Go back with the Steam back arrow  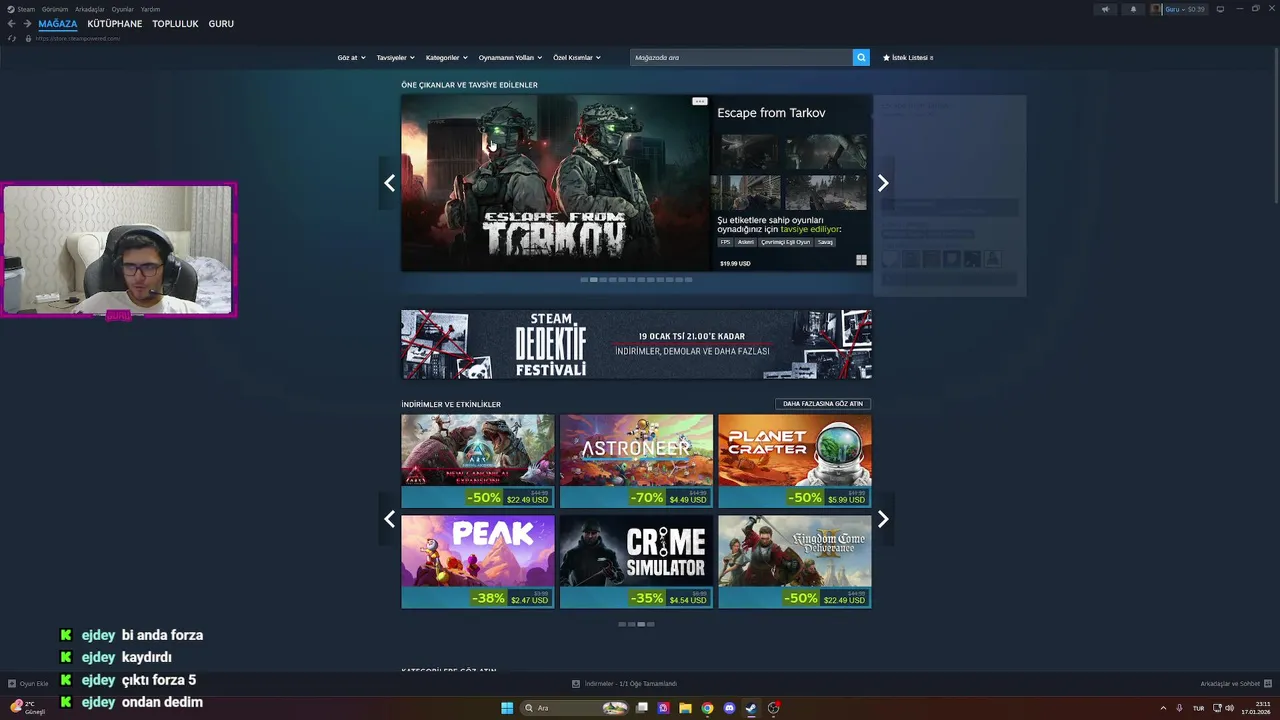pyautogui.click(x=12, y=24)
